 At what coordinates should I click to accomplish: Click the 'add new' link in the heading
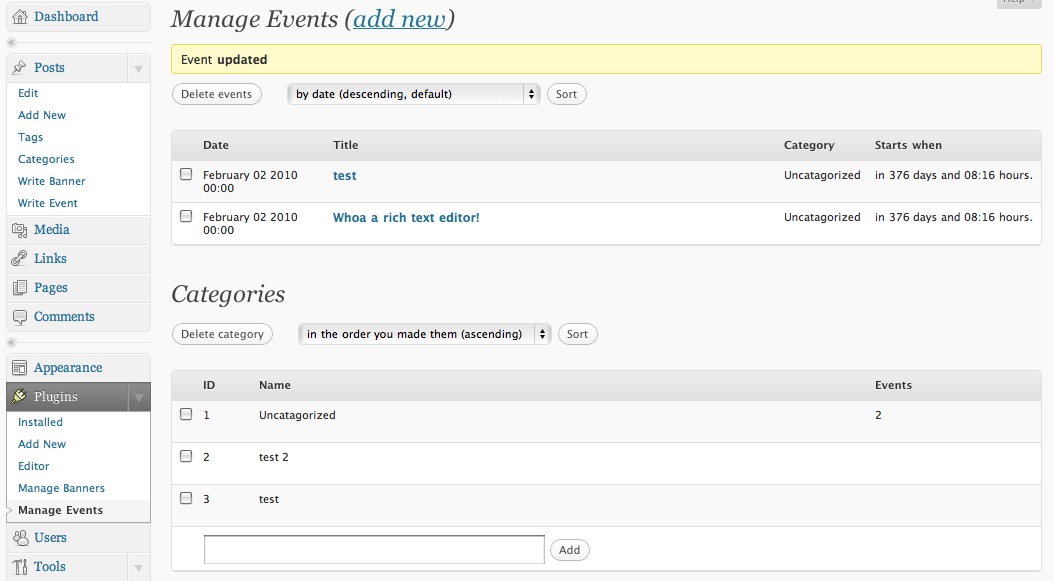click(399, 19)
